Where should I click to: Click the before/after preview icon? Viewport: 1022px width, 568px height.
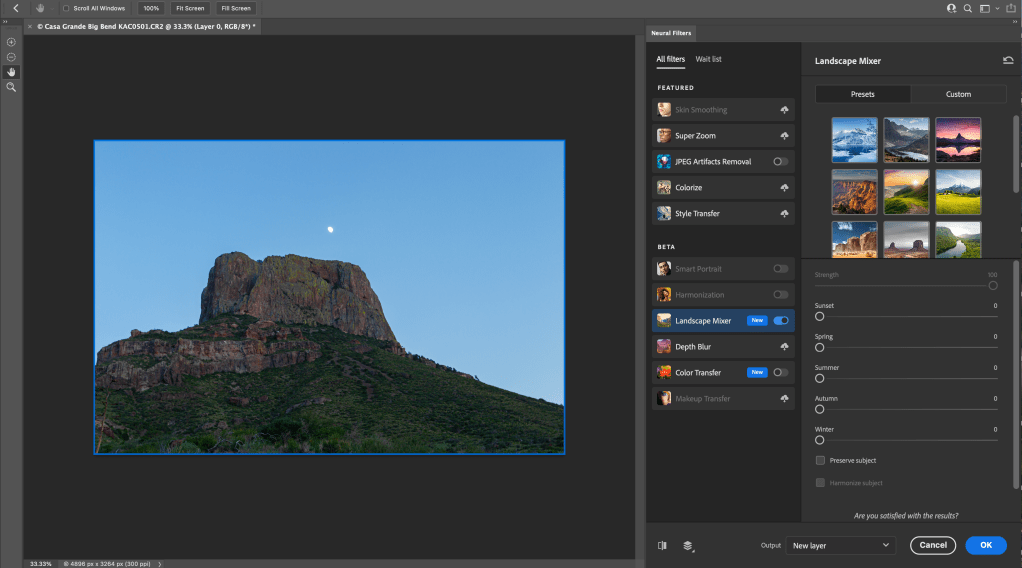click(x=662, y=546)
